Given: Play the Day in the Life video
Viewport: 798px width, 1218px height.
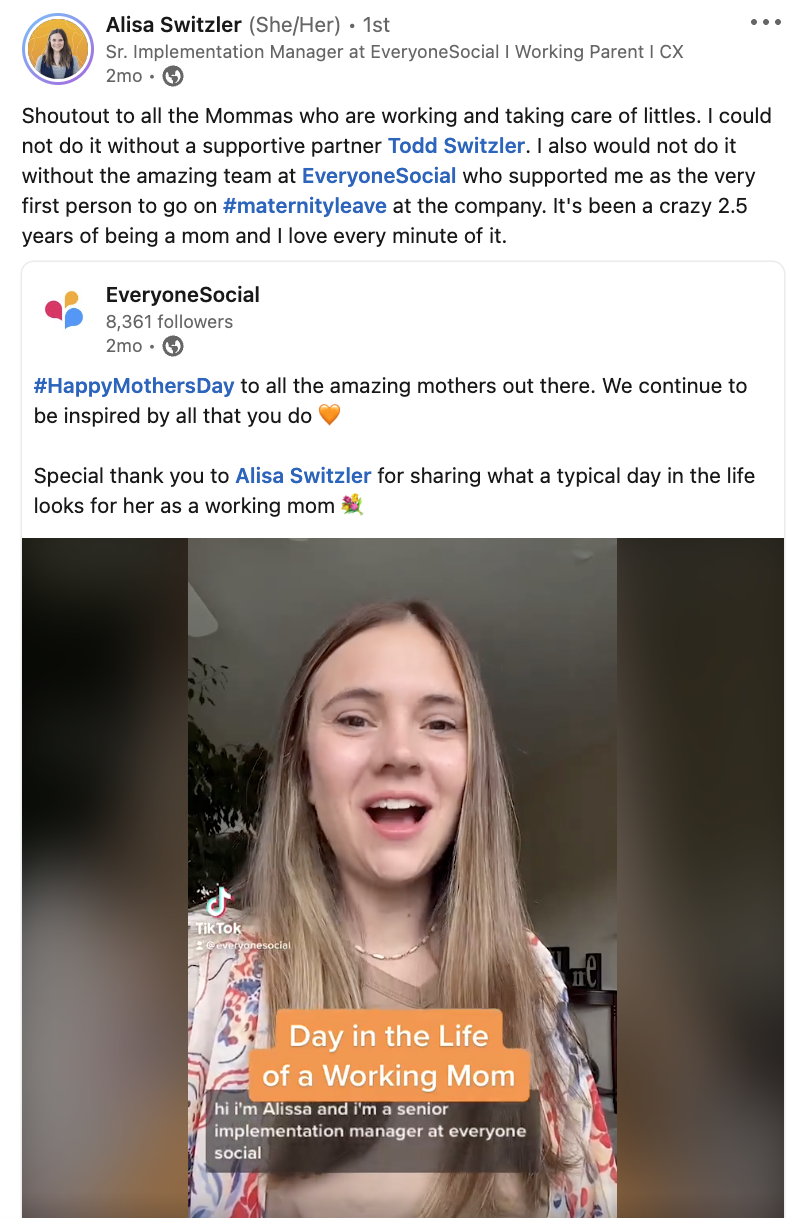Looking at the screenshot, I should click(403, 878).
